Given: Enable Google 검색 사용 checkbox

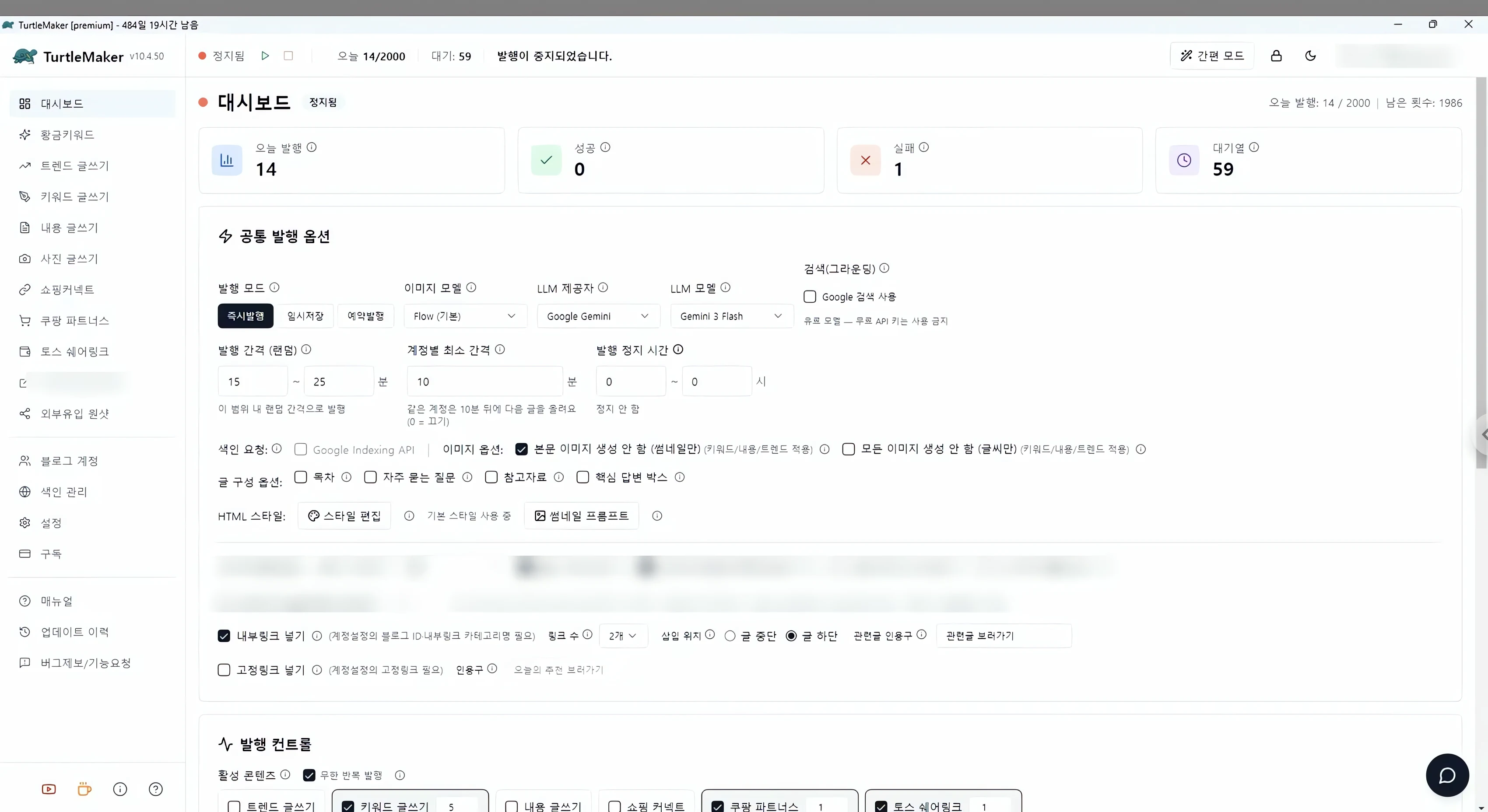Looking at the screenshot, I should [810, 296].
